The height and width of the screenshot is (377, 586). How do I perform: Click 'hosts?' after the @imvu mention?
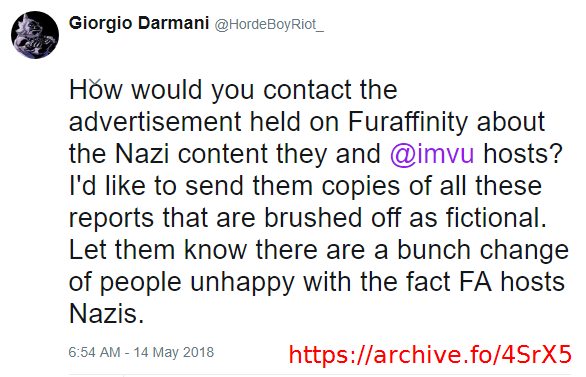(x=523, y=154)
